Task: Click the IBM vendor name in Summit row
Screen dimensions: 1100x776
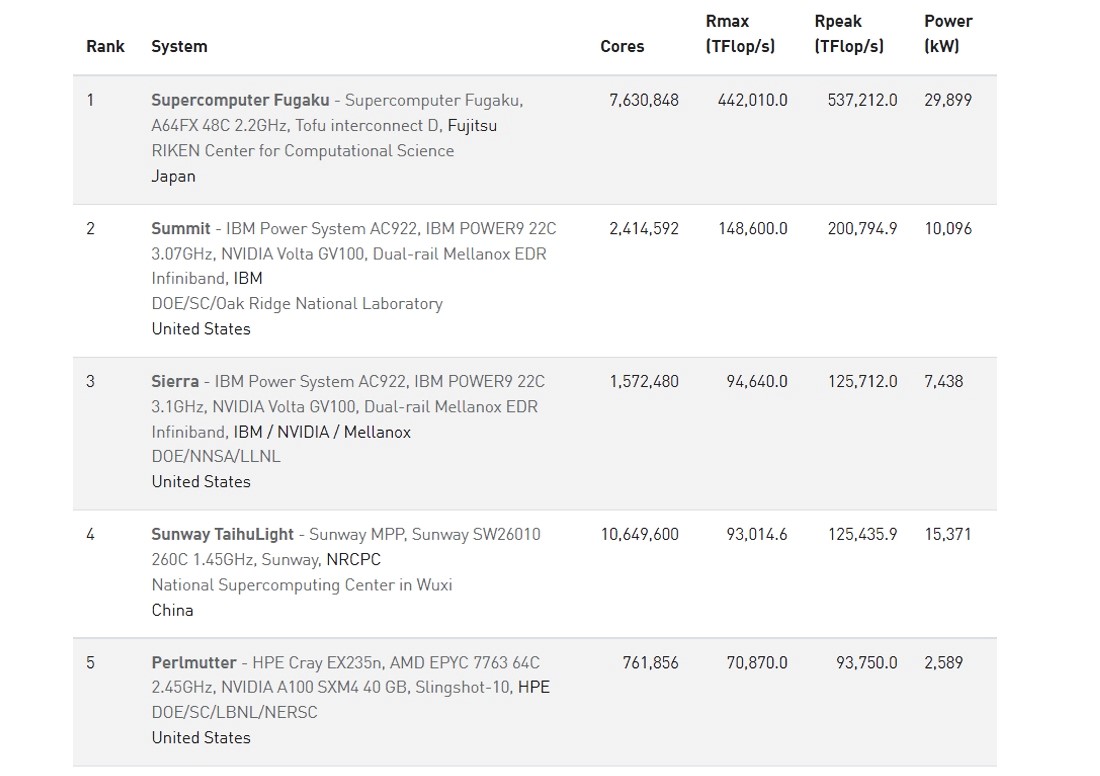Action: pos(248,279)
